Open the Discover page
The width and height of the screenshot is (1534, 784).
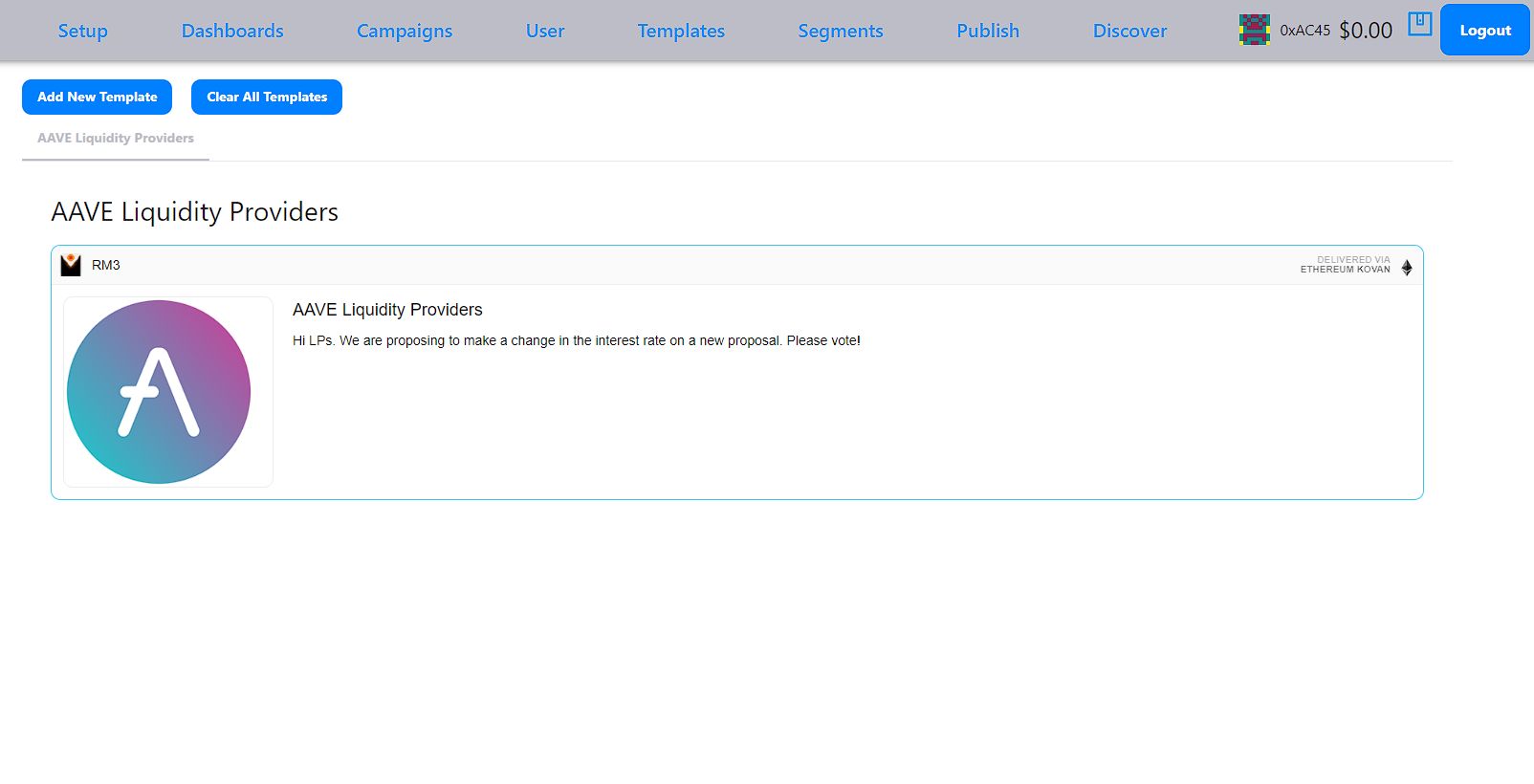pyautogui.click(x=1129, y=31)
